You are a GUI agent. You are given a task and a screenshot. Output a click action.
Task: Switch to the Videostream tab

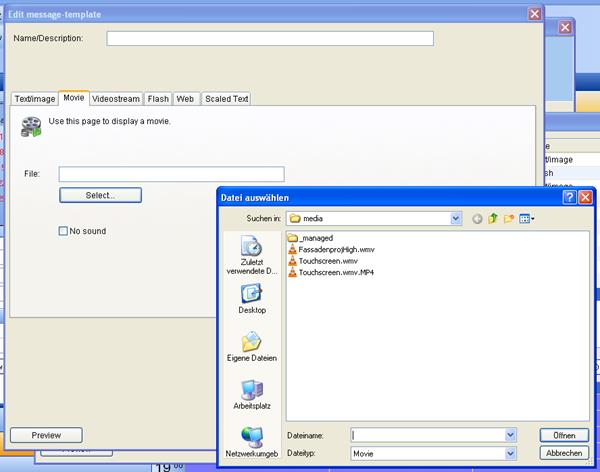click(117, 99)
